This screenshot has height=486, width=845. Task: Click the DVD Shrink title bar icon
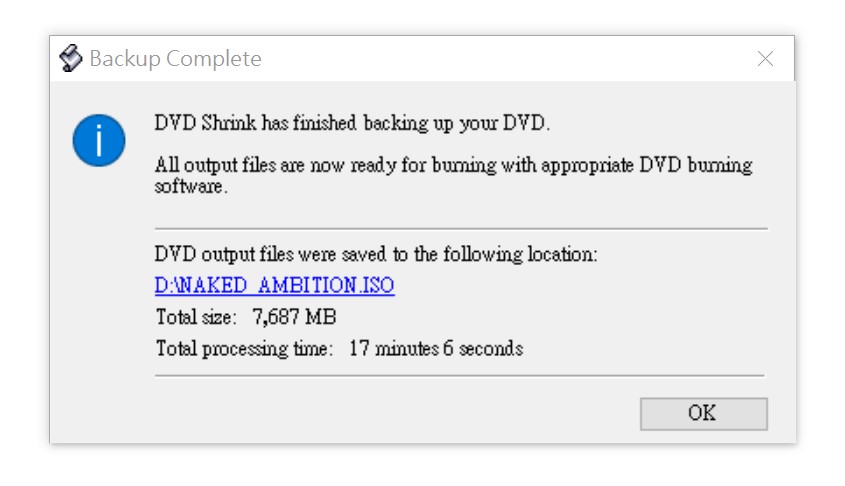[x=71, y=59]
